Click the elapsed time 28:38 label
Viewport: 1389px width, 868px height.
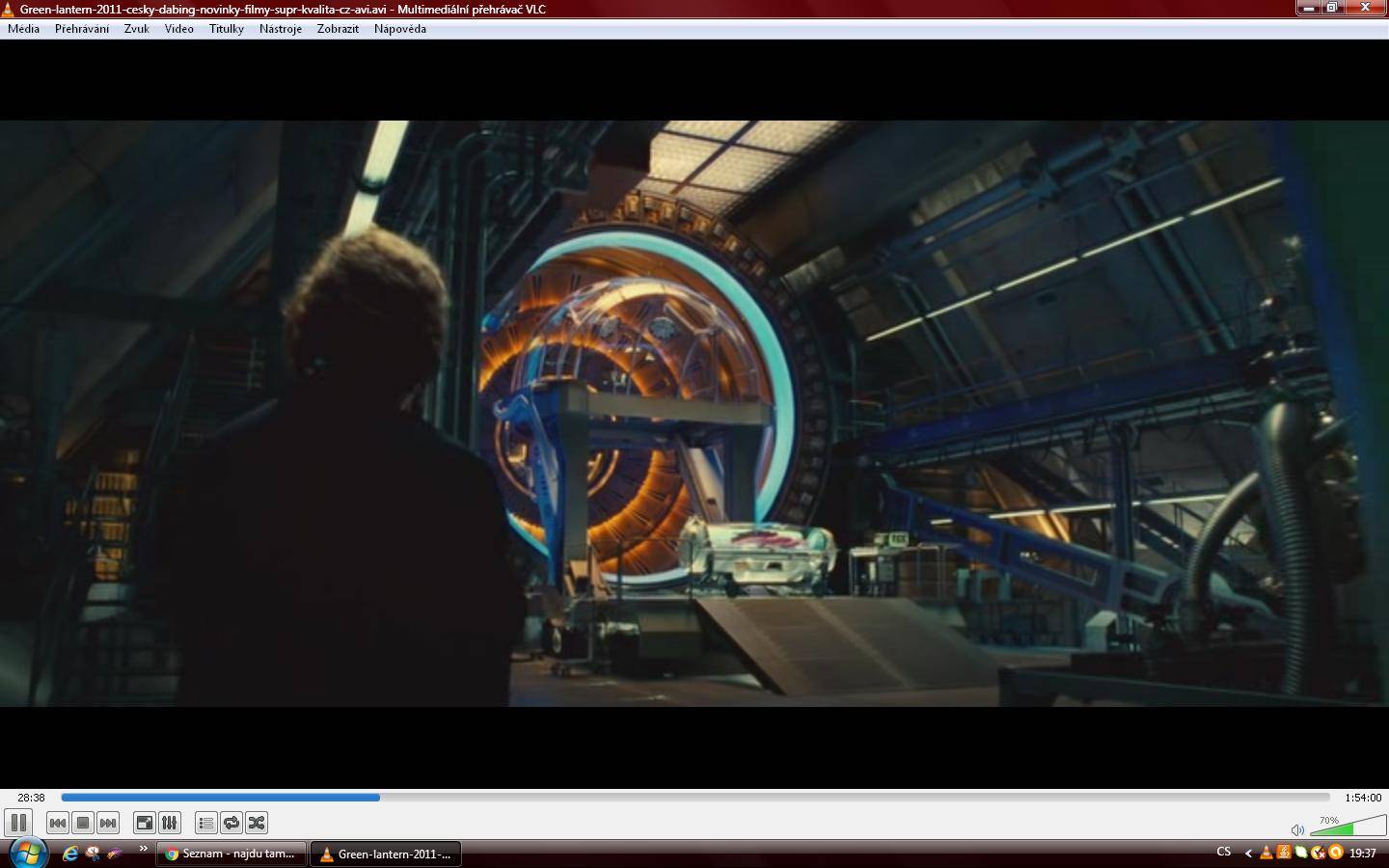click(x=31, y=798)
